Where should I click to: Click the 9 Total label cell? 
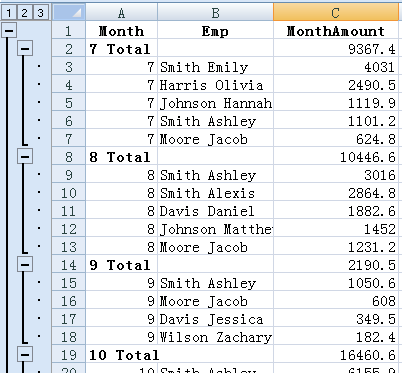pyautogui.click(x=122, y=265)
